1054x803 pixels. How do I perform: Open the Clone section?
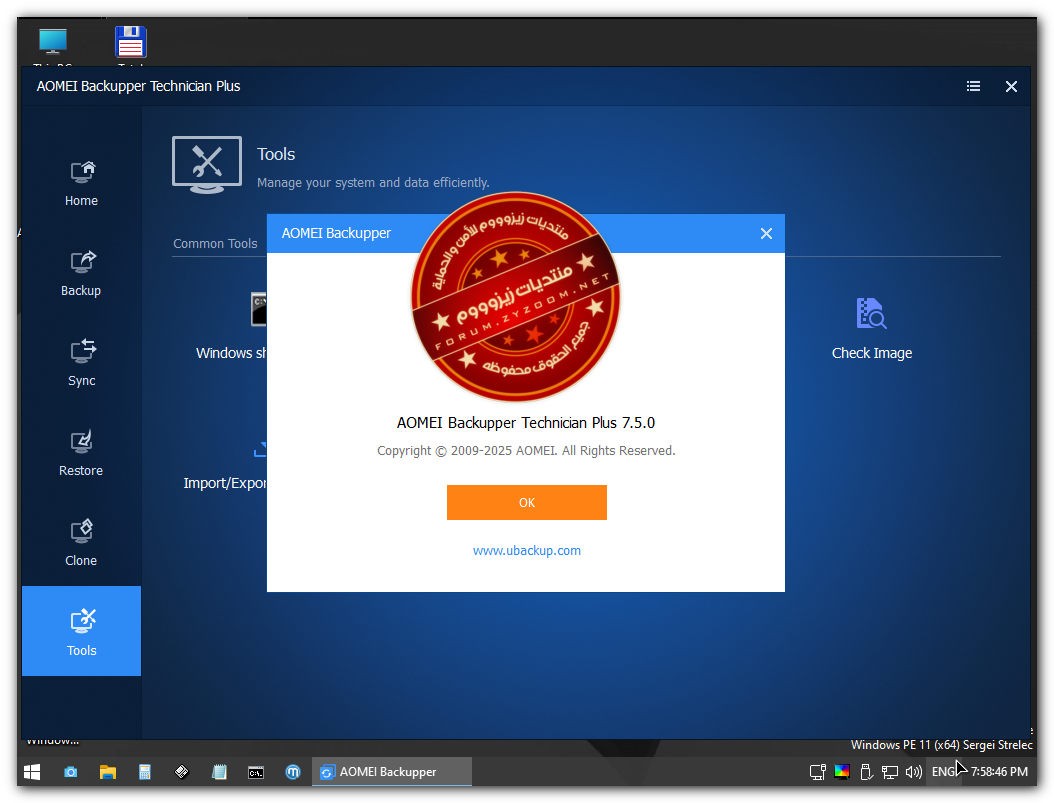click(x=81, y=543)
